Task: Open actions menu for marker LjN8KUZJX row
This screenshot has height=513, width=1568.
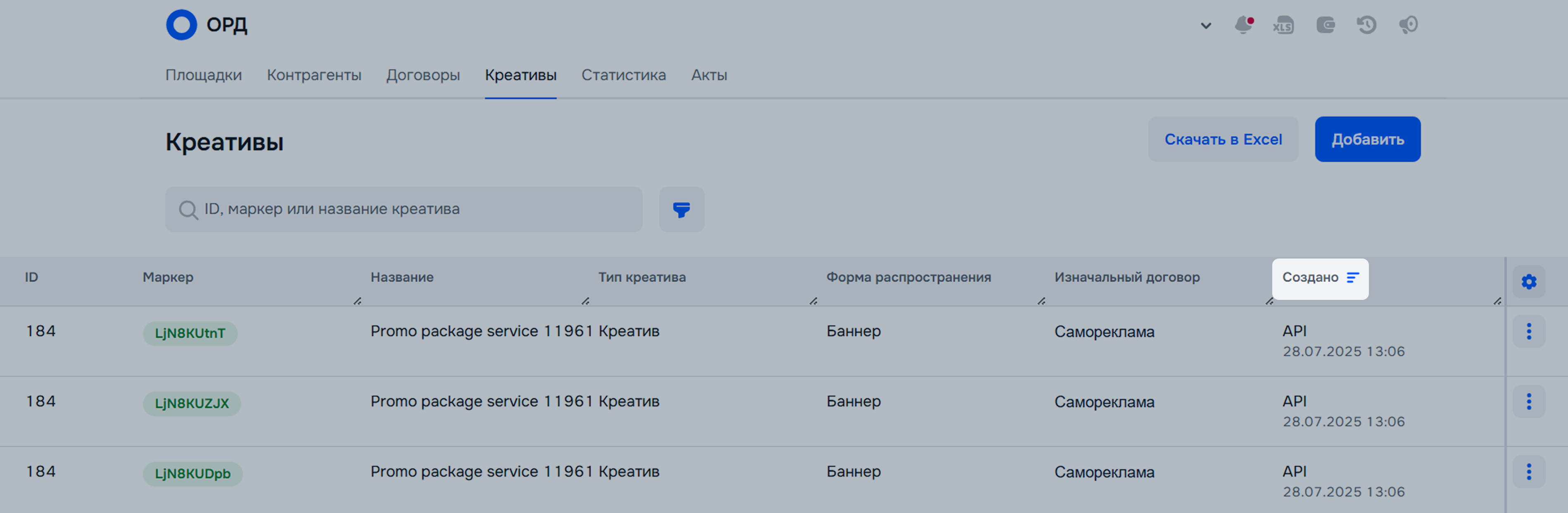Action: (1528, 401)
